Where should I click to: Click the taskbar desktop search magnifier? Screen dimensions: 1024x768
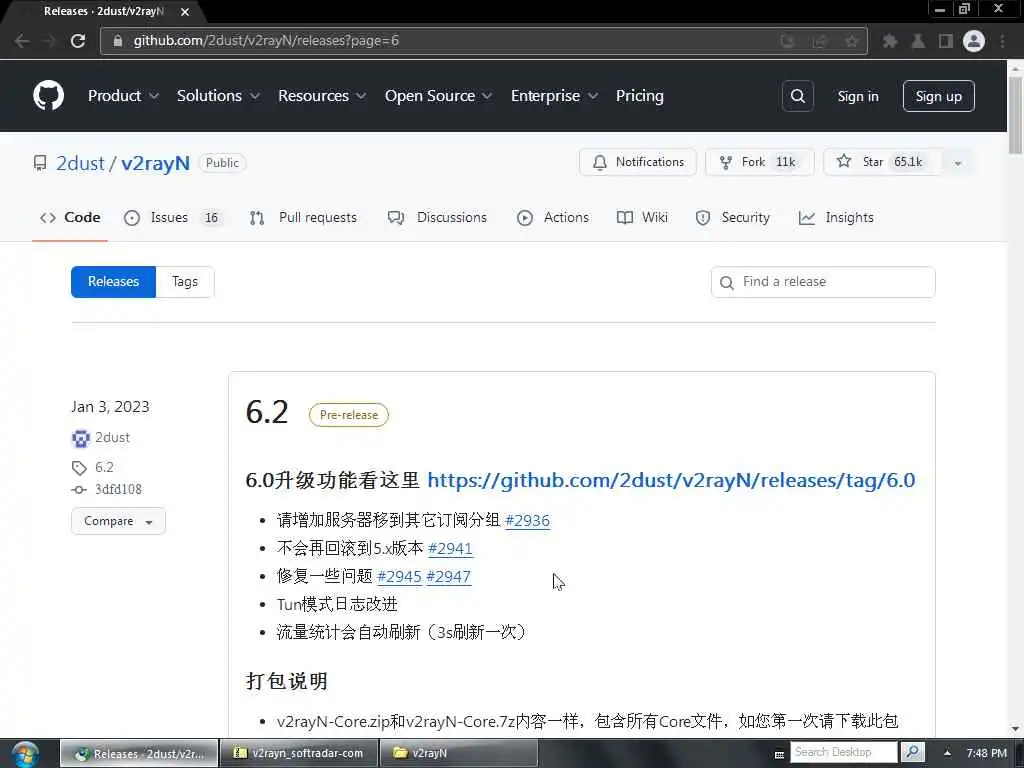(x=912, y=752)
